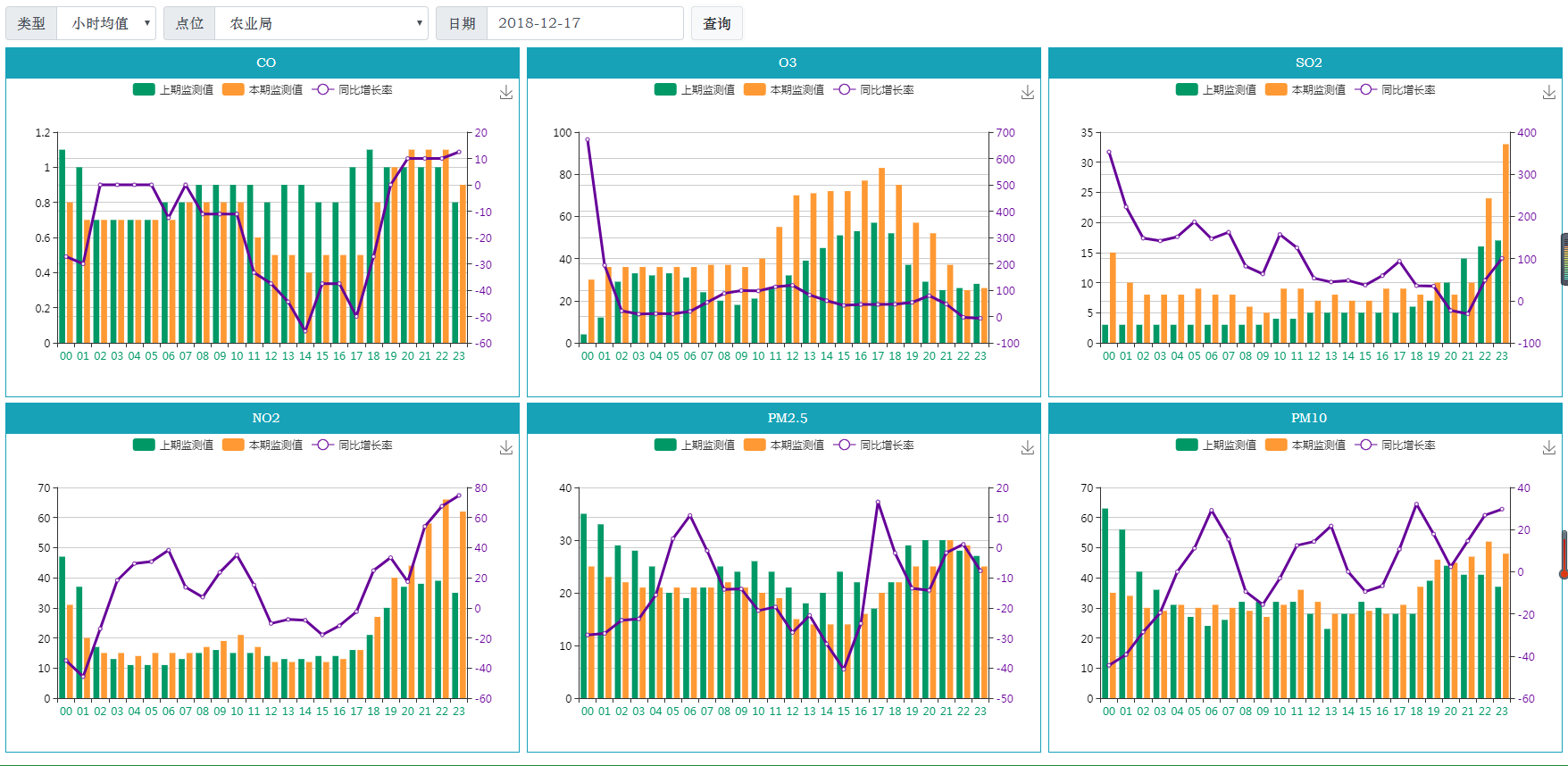The image size is (1568, 766).
Task: Toggle 本期监测值 legend in SO2 chart
Action: tap(1305, 89)
